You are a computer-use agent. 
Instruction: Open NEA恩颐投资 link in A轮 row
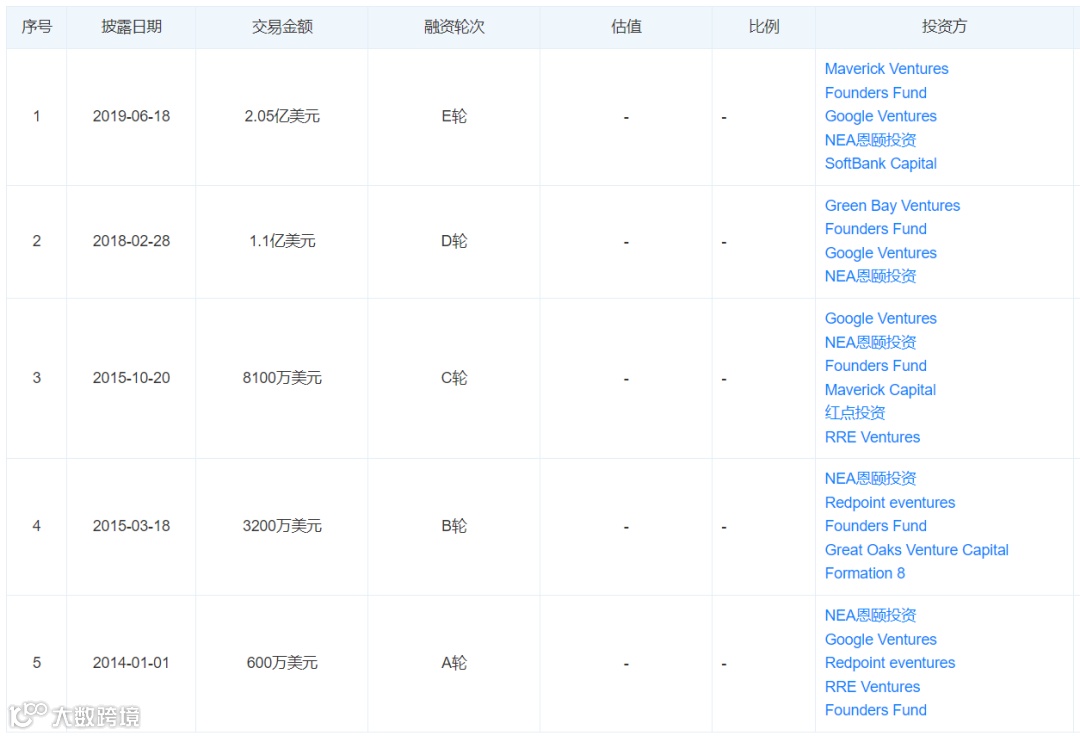point(870,615)
